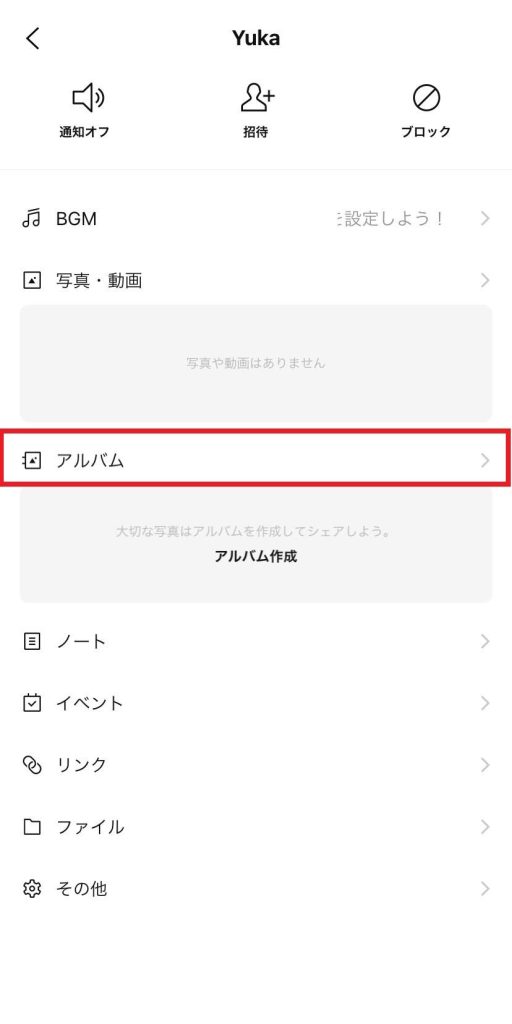The height and width of the screenshot is (1024, 512).
Task: Tap the invite person icon
Action: pyautogui.click(x=257, y=98)
